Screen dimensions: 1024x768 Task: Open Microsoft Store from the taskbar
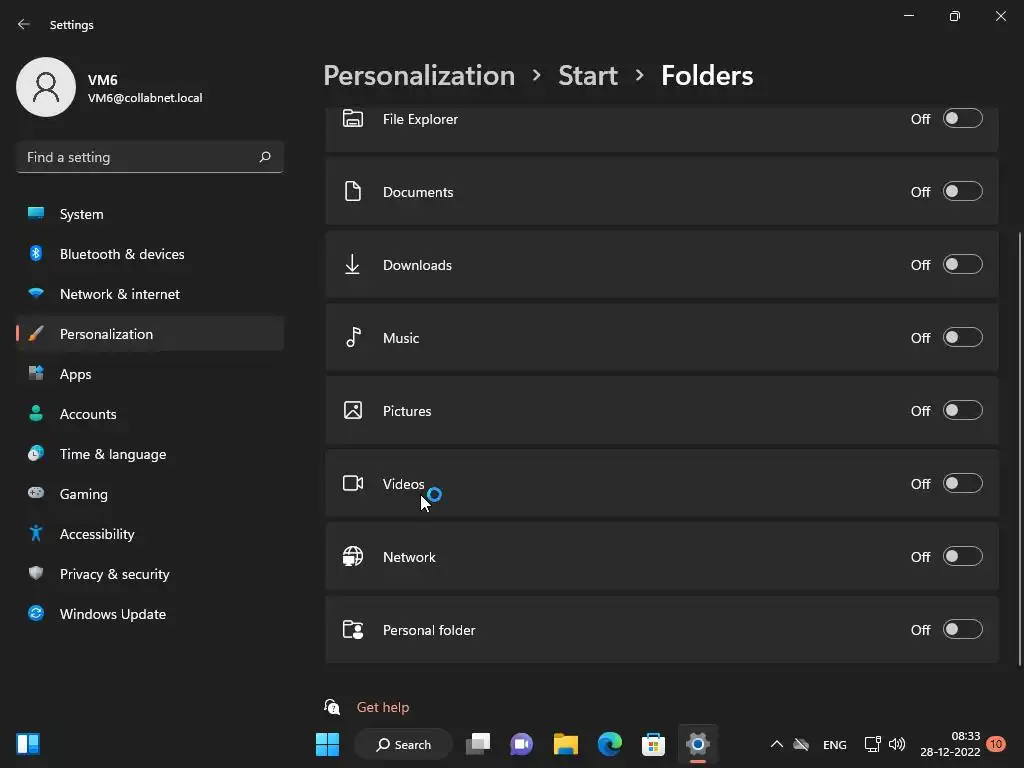point(654,744)
